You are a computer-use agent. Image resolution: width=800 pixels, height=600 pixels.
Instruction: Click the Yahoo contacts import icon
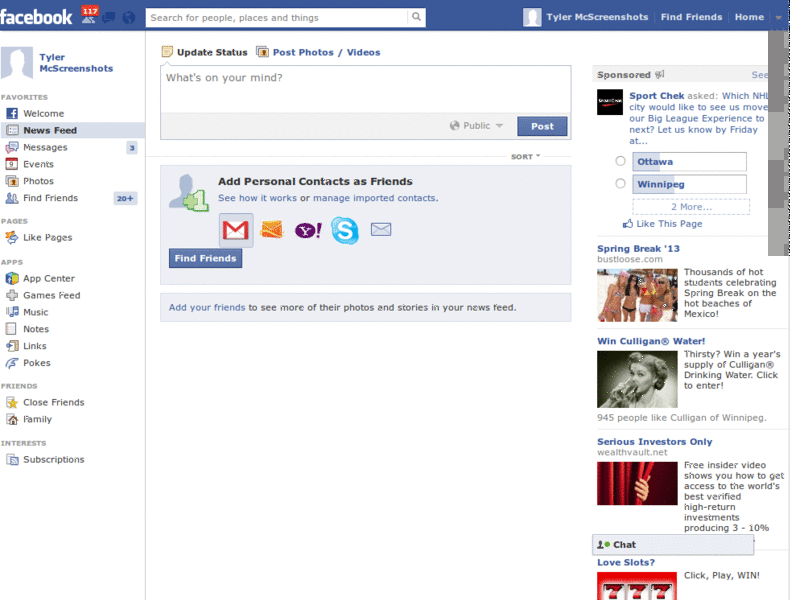point(308,230)
